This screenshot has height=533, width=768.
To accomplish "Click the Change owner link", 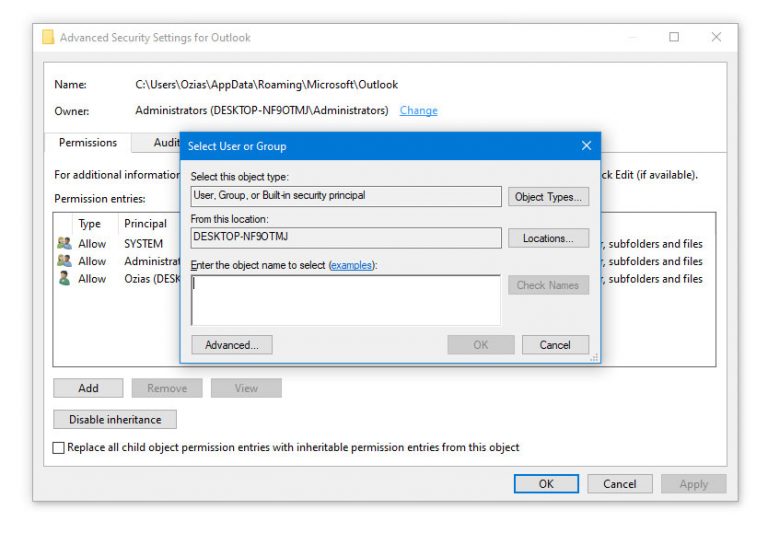I will pos(418,110).
